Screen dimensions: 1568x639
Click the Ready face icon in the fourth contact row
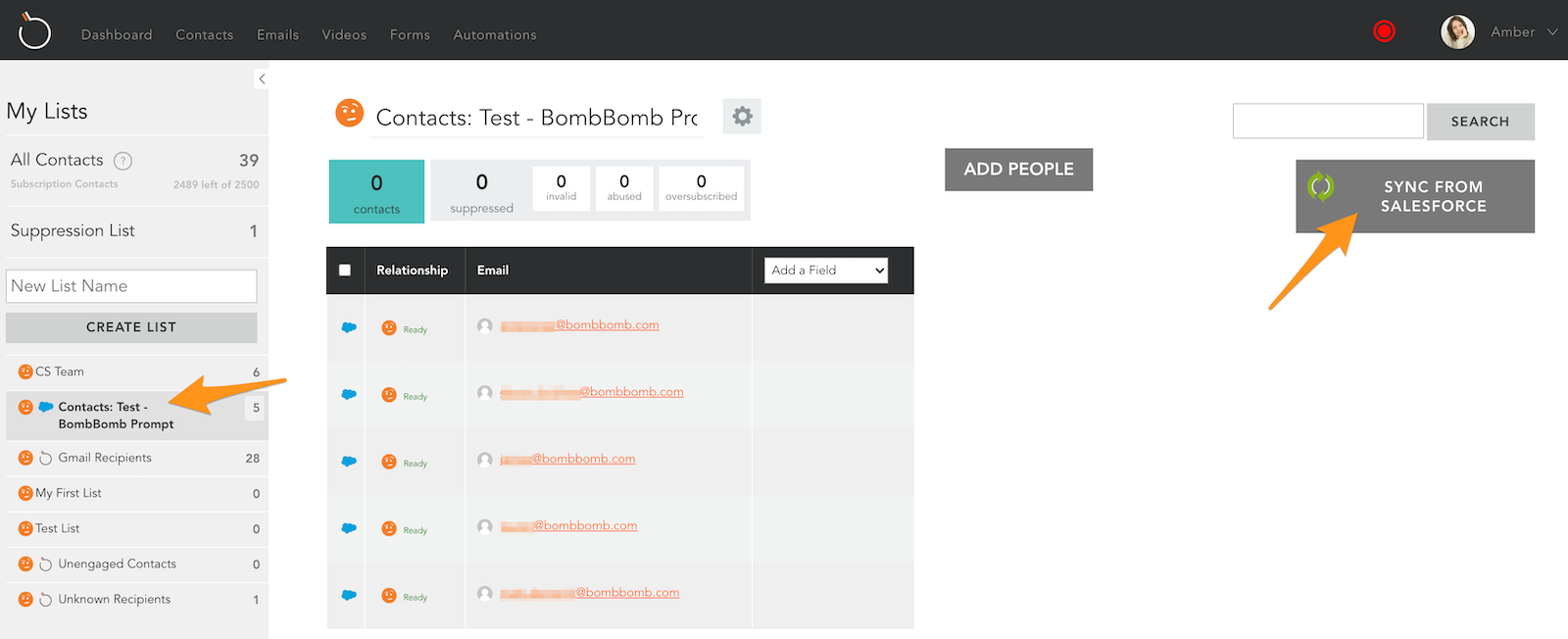point(389,529)
